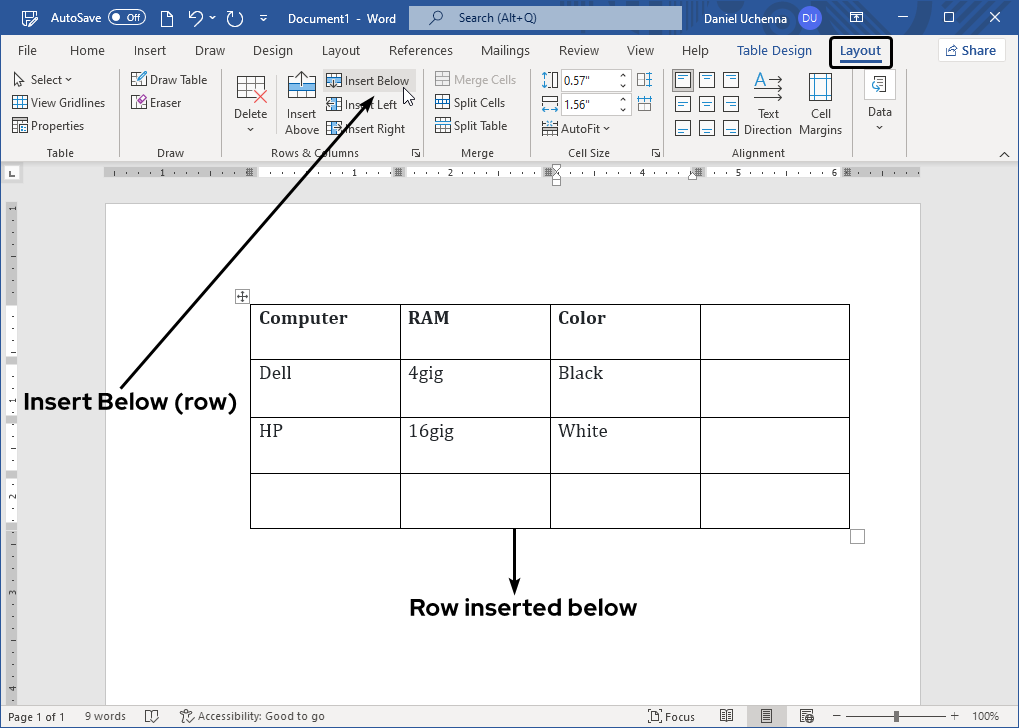
Task: Click the zoom slider in status bar
Action: pyautogui.click(x=896, y=716)
